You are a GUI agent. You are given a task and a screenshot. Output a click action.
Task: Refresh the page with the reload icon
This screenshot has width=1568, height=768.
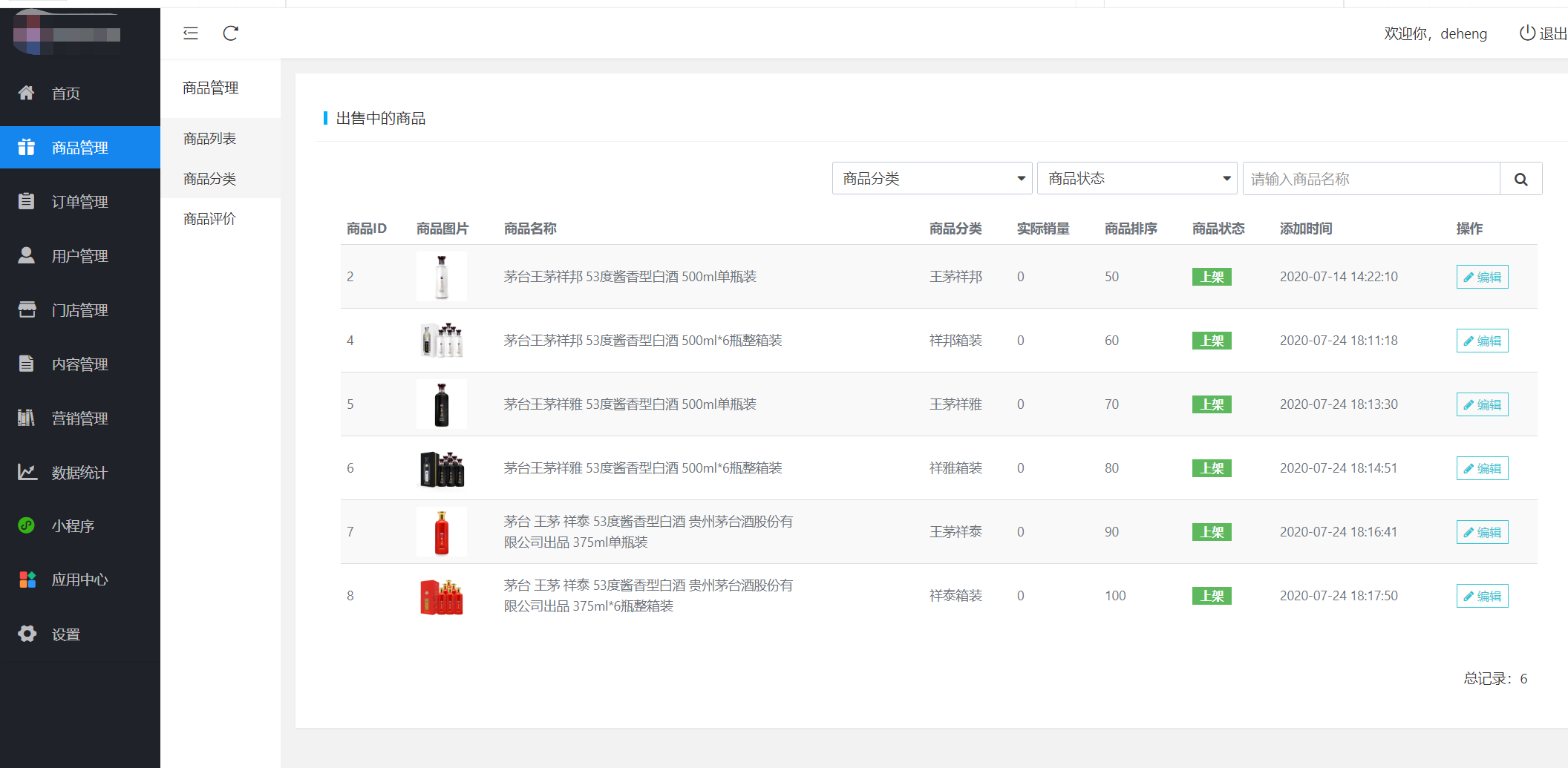(231, 33)
